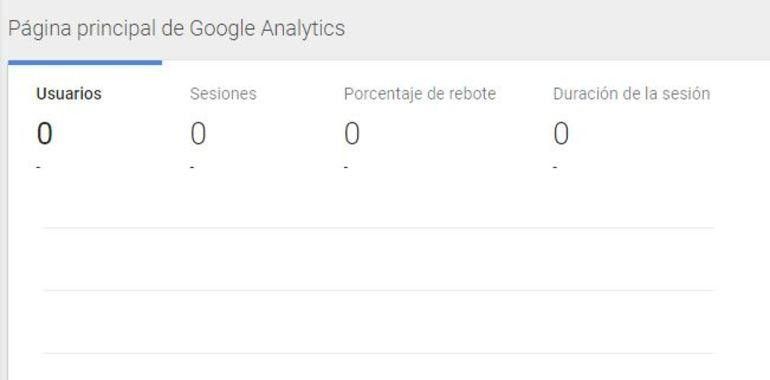Click empty chart area between upper gridlines

pos(378,259)
